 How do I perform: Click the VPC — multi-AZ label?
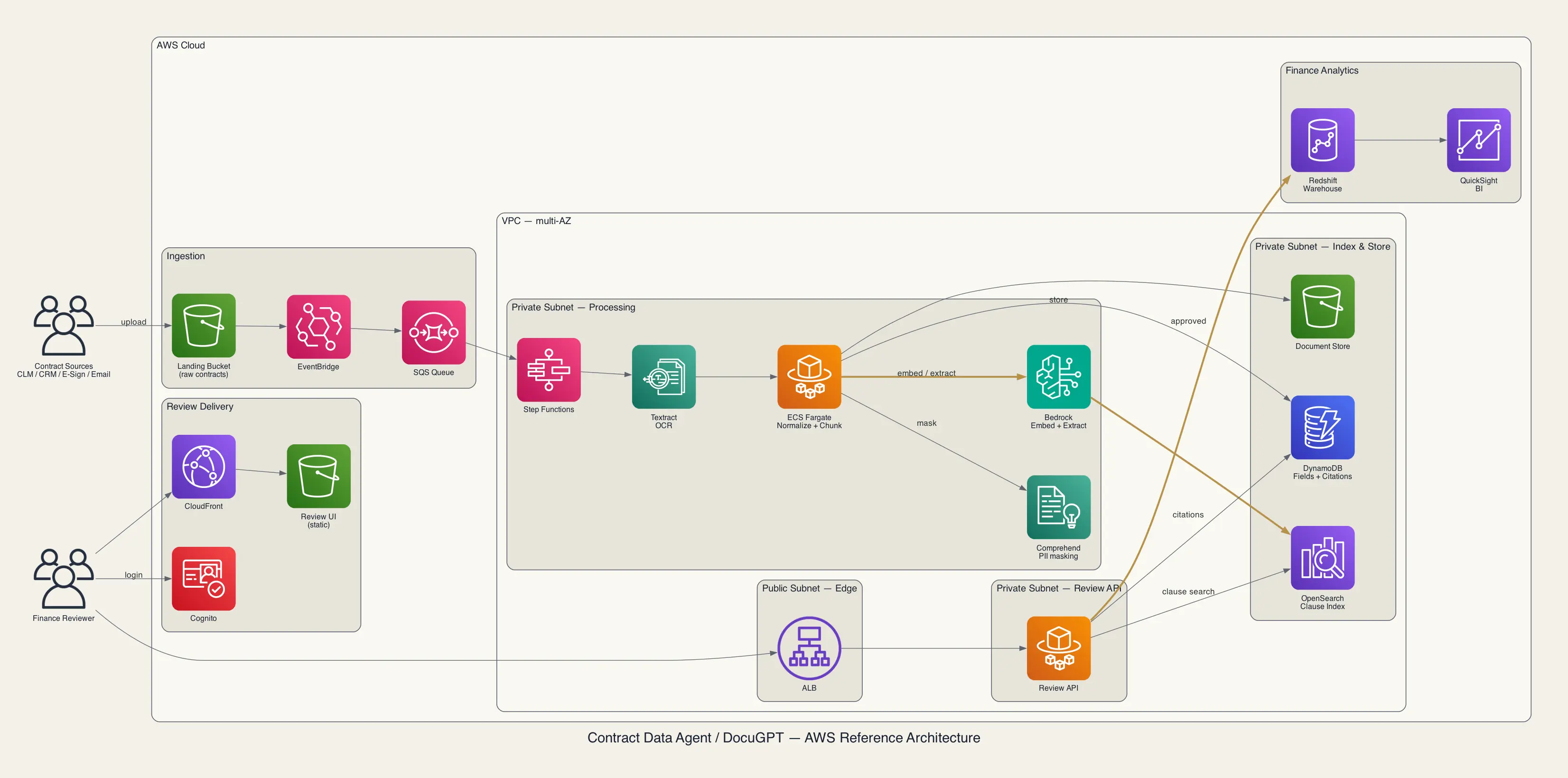(x=536, y=221)
